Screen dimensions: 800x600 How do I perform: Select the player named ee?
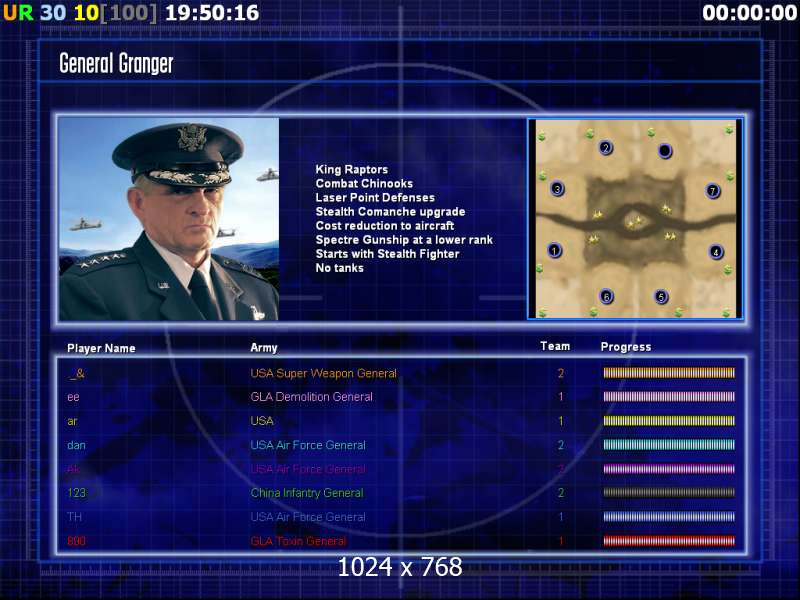tap(73, 397)
